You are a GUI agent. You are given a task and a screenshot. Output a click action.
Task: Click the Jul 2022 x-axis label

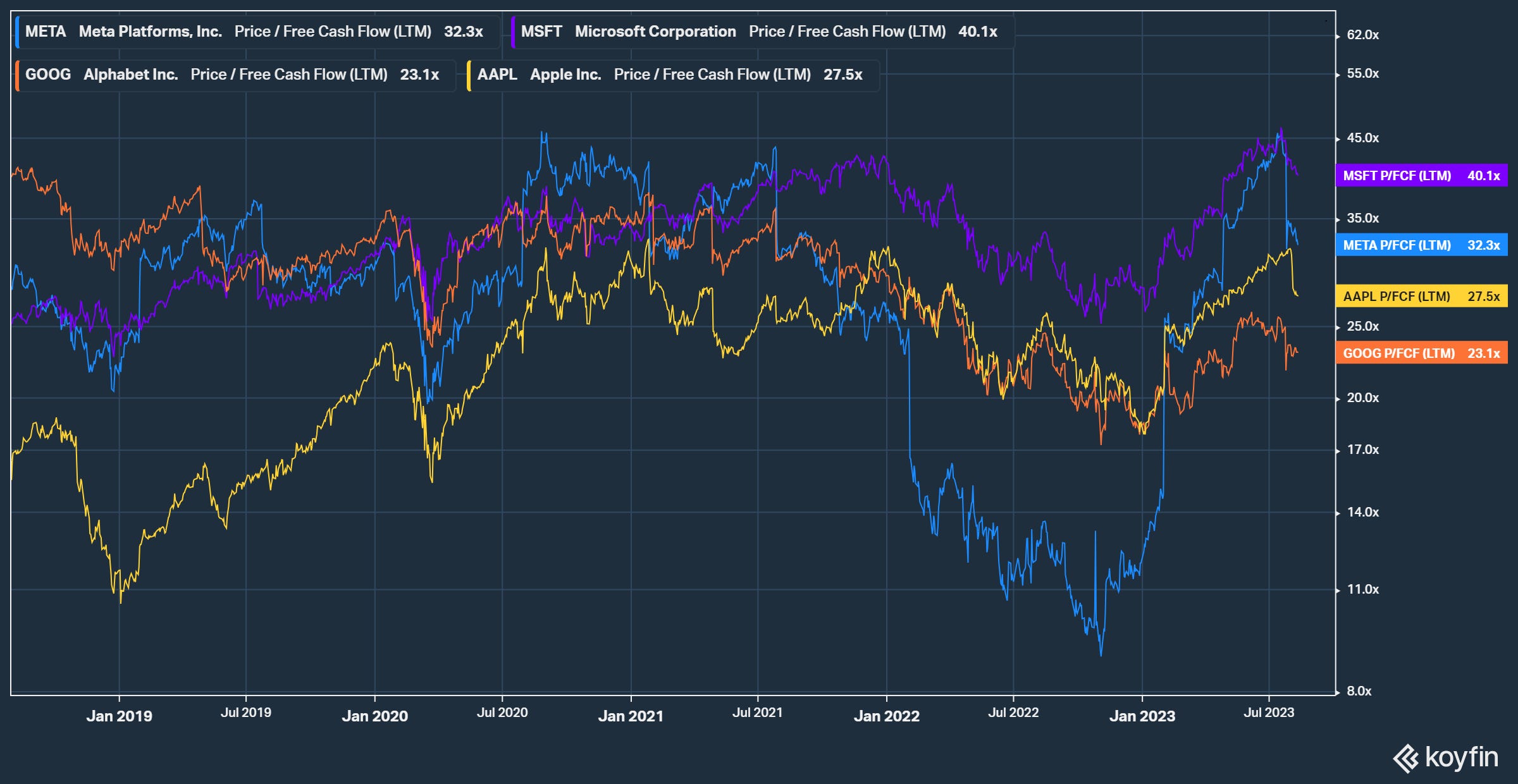click(x=1013, y=713)
